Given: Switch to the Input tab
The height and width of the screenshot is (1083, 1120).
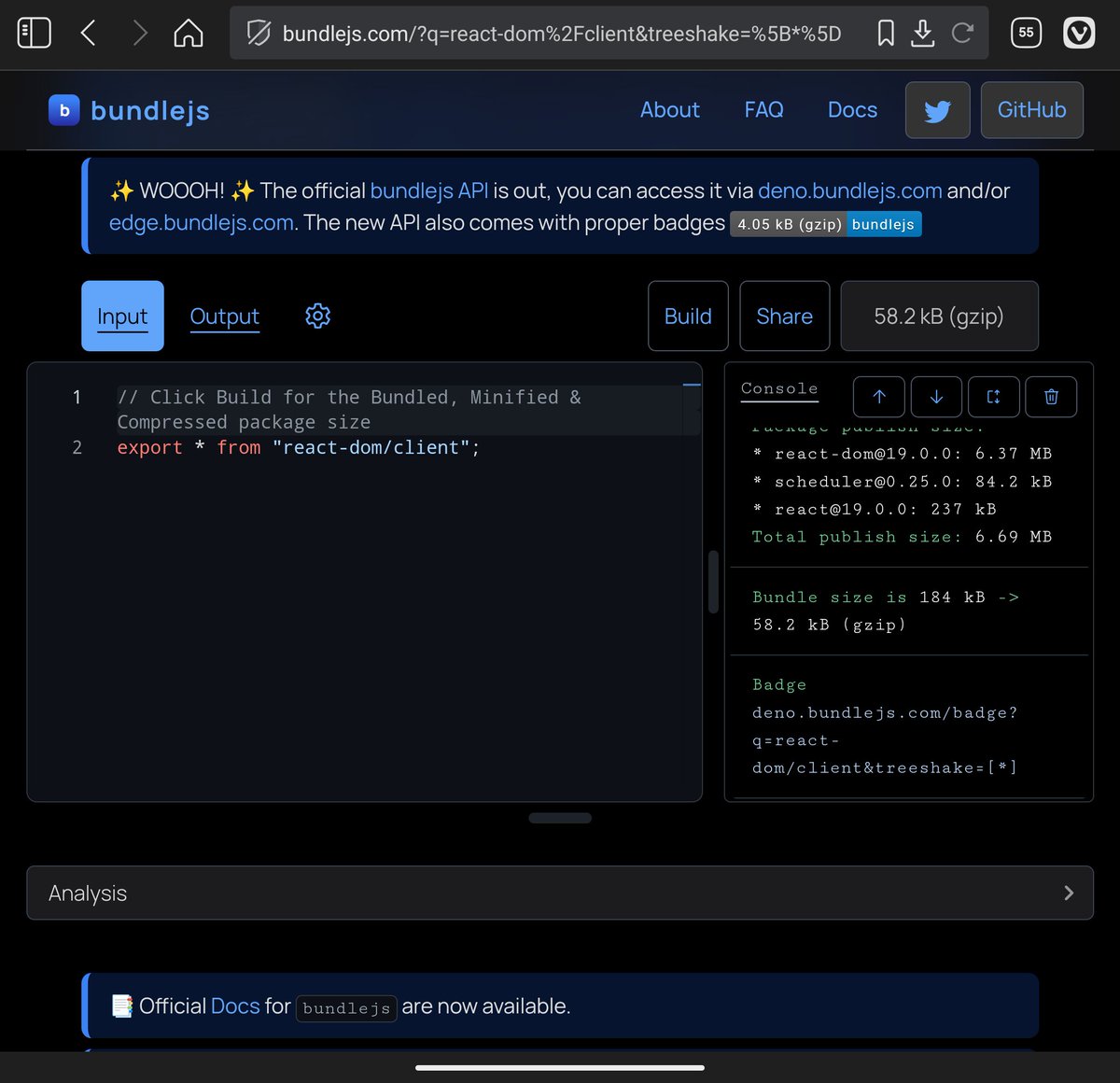Looking at the screenshot, I should (x=122, y=316).
